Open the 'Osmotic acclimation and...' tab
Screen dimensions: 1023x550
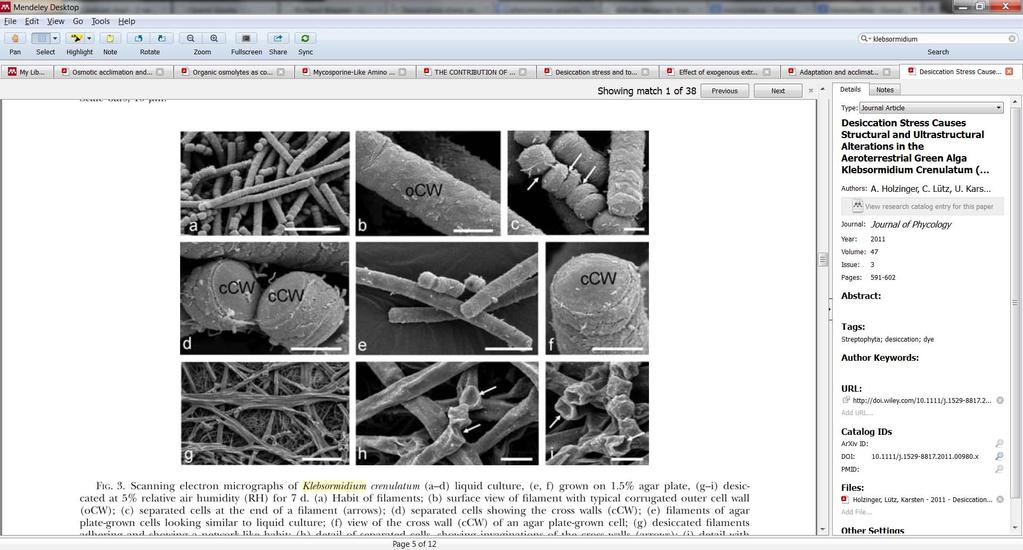click(x=112, y=72)
